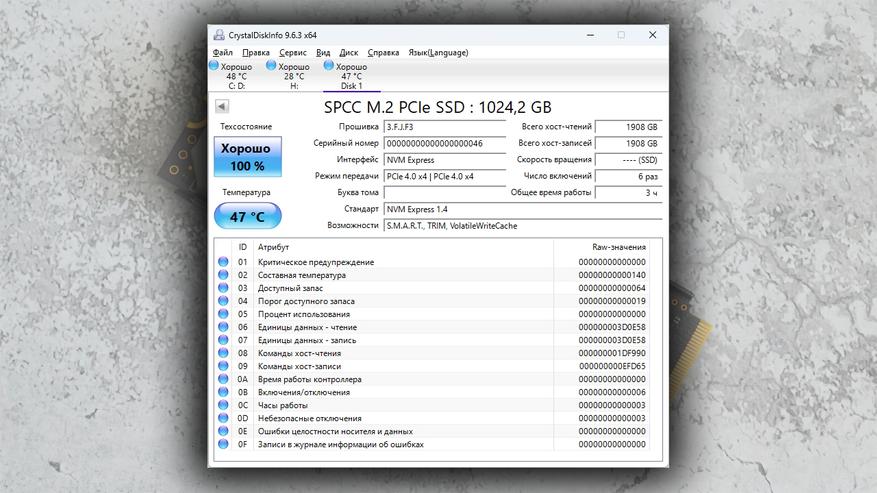Click the Общее время работы value 3 ч

click(629, 192)
